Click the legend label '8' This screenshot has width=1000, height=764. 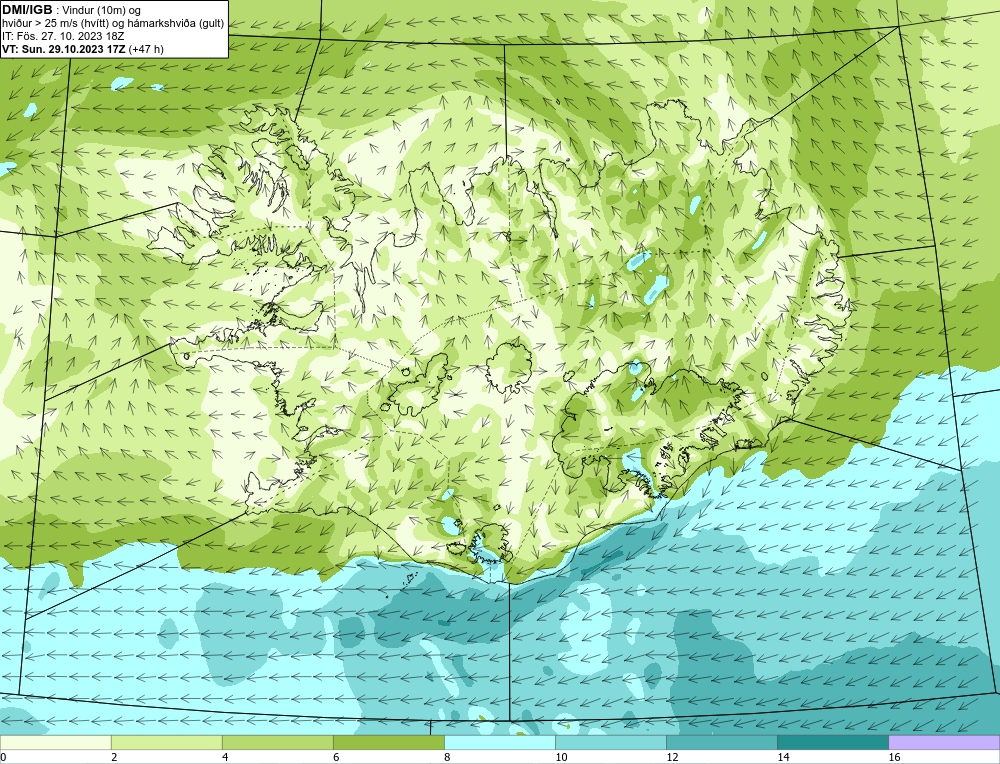click(x=446, y=757)
